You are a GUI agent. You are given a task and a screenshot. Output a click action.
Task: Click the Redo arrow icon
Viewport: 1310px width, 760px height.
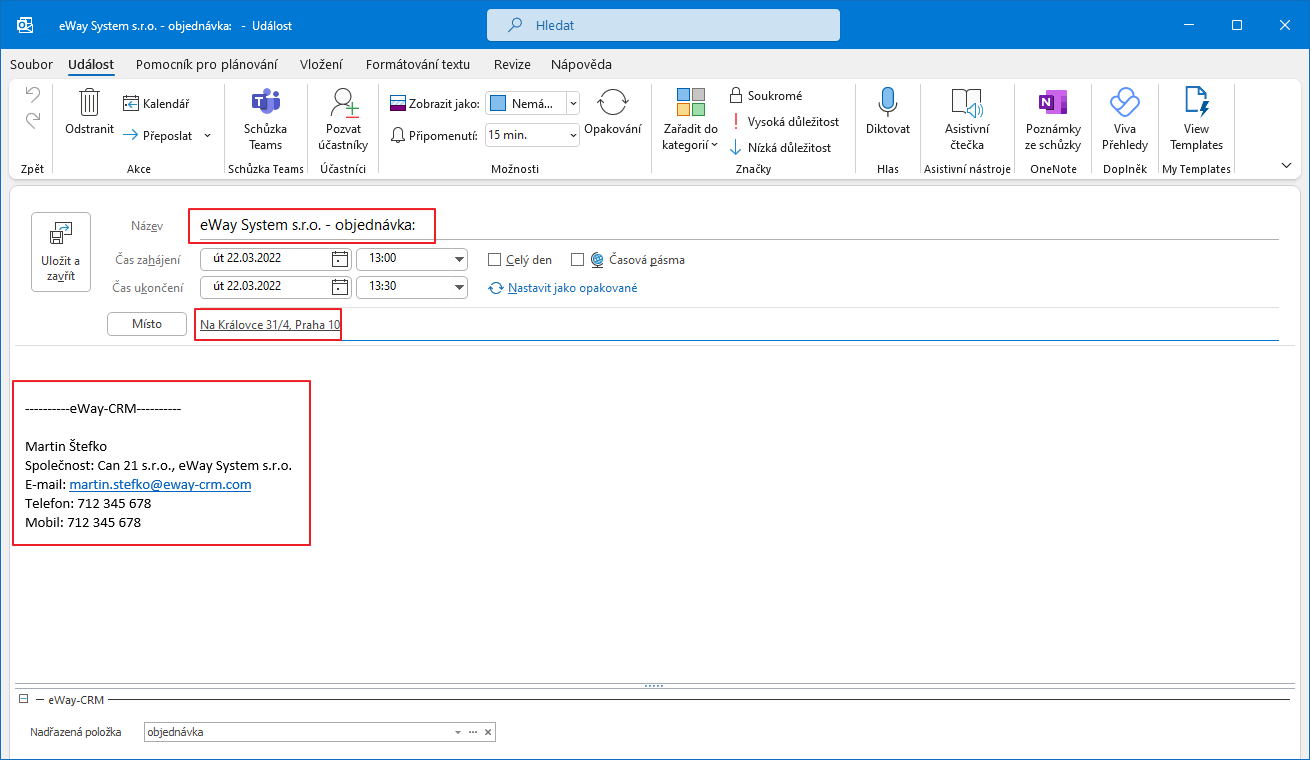click(32, 121)
